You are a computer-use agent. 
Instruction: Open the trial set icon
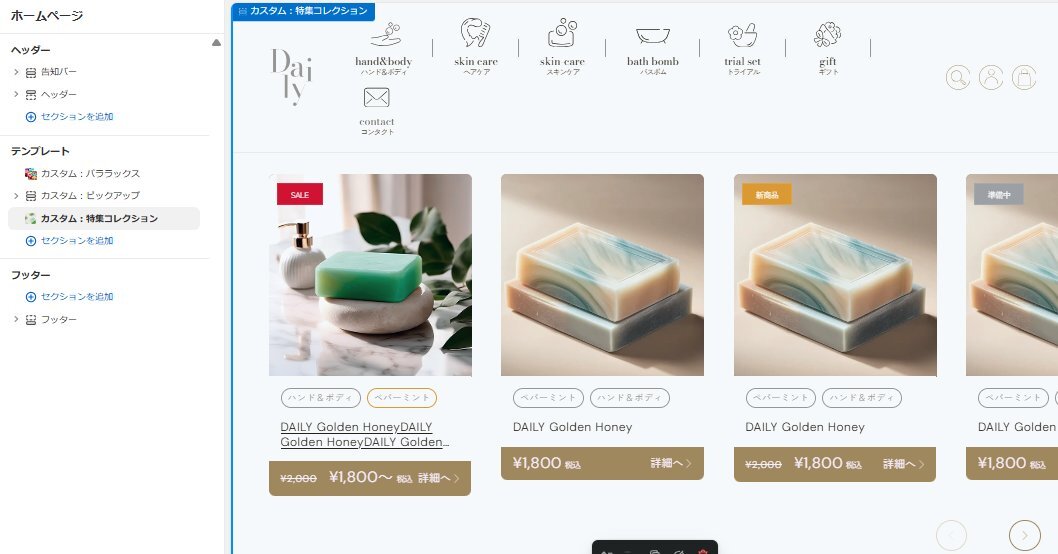click(x=742, y=35)
